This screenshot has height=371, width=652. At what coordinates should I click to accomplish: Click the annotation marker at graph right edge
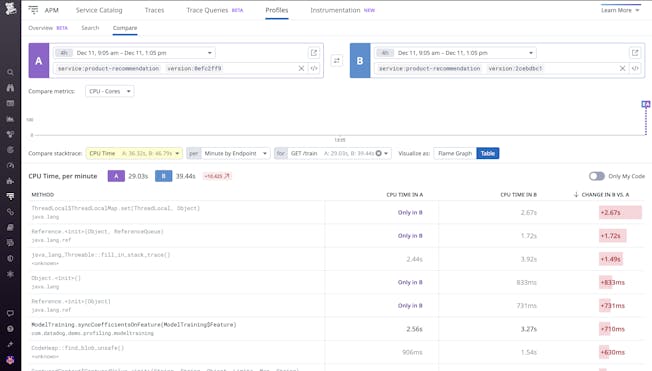coord(645,104)
